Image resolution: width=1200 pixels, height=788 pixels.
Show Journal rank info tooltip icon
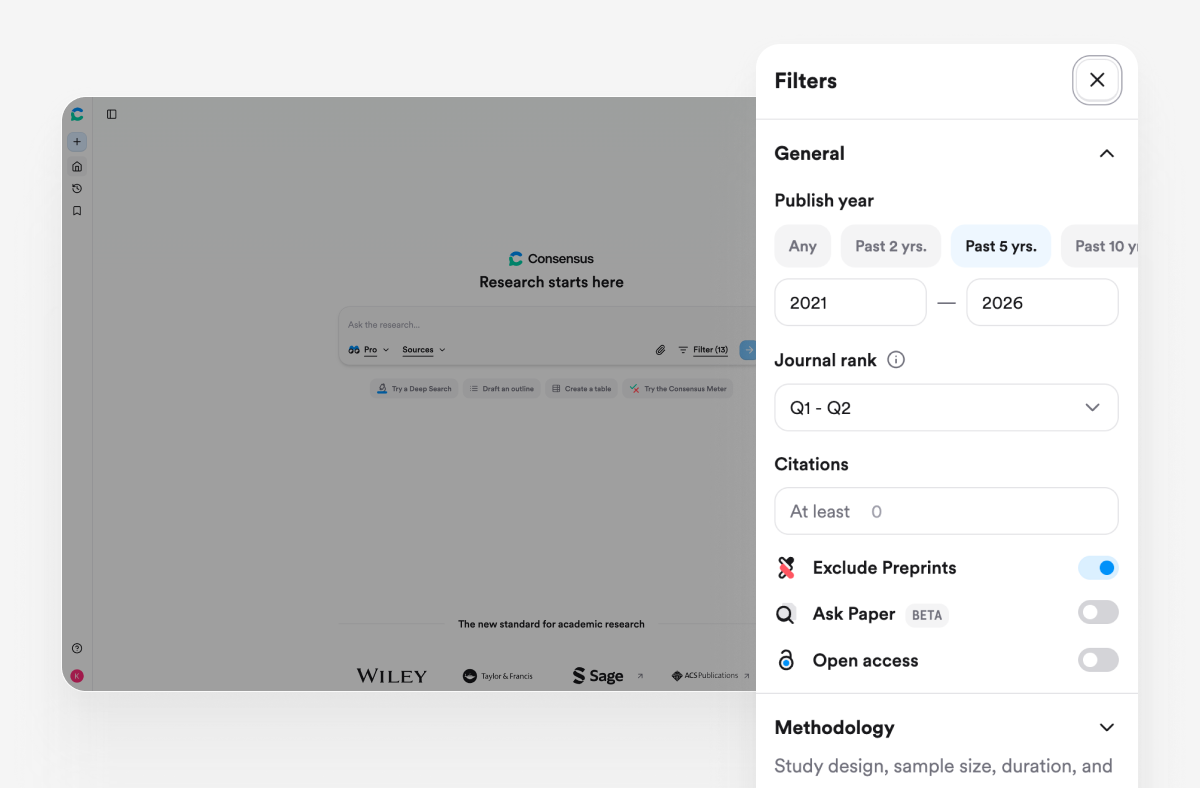(x=896, y=360)
